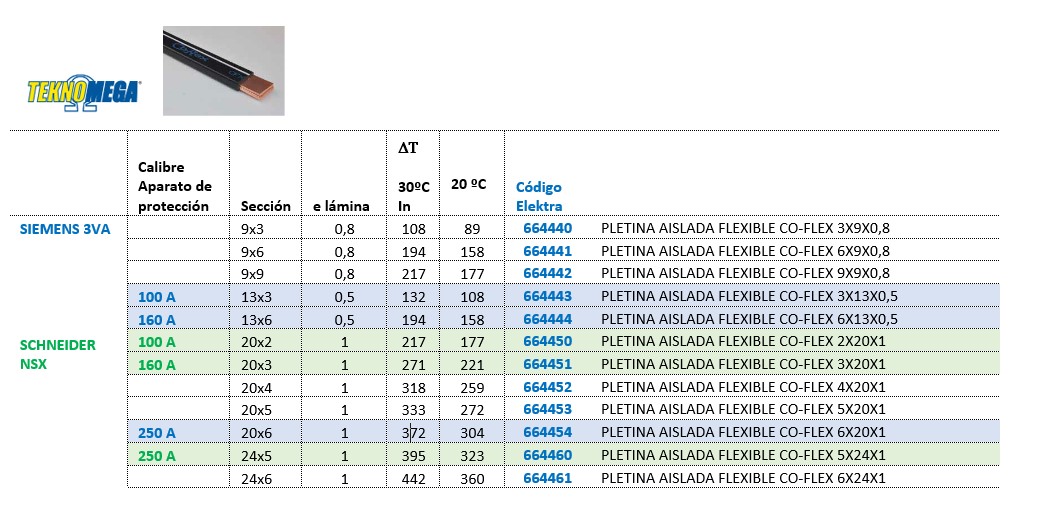Click section cell 20x3
The width and height of the screenshot is (1048, 514).
tap(256, 365)
